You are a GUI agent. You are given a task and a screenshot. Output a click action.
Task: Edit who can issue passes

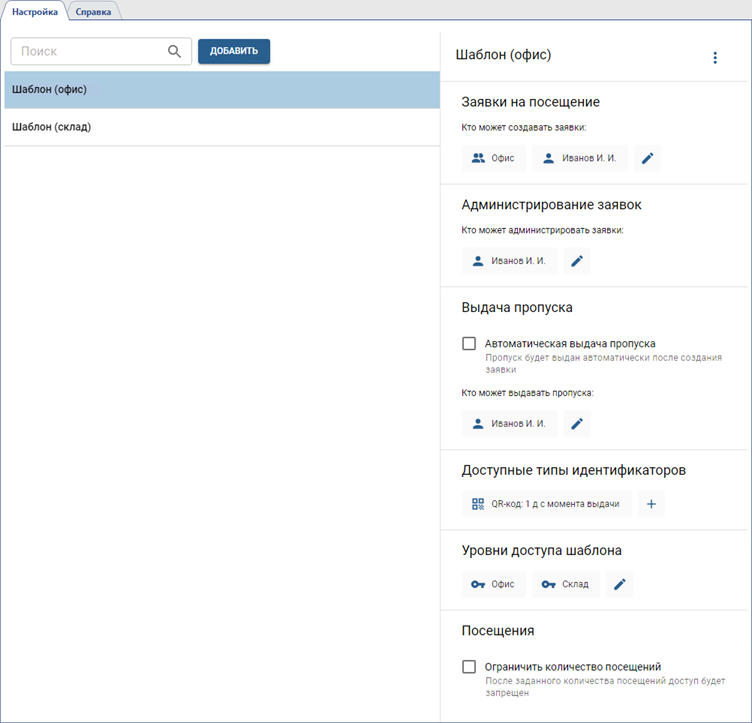point(576,424)
